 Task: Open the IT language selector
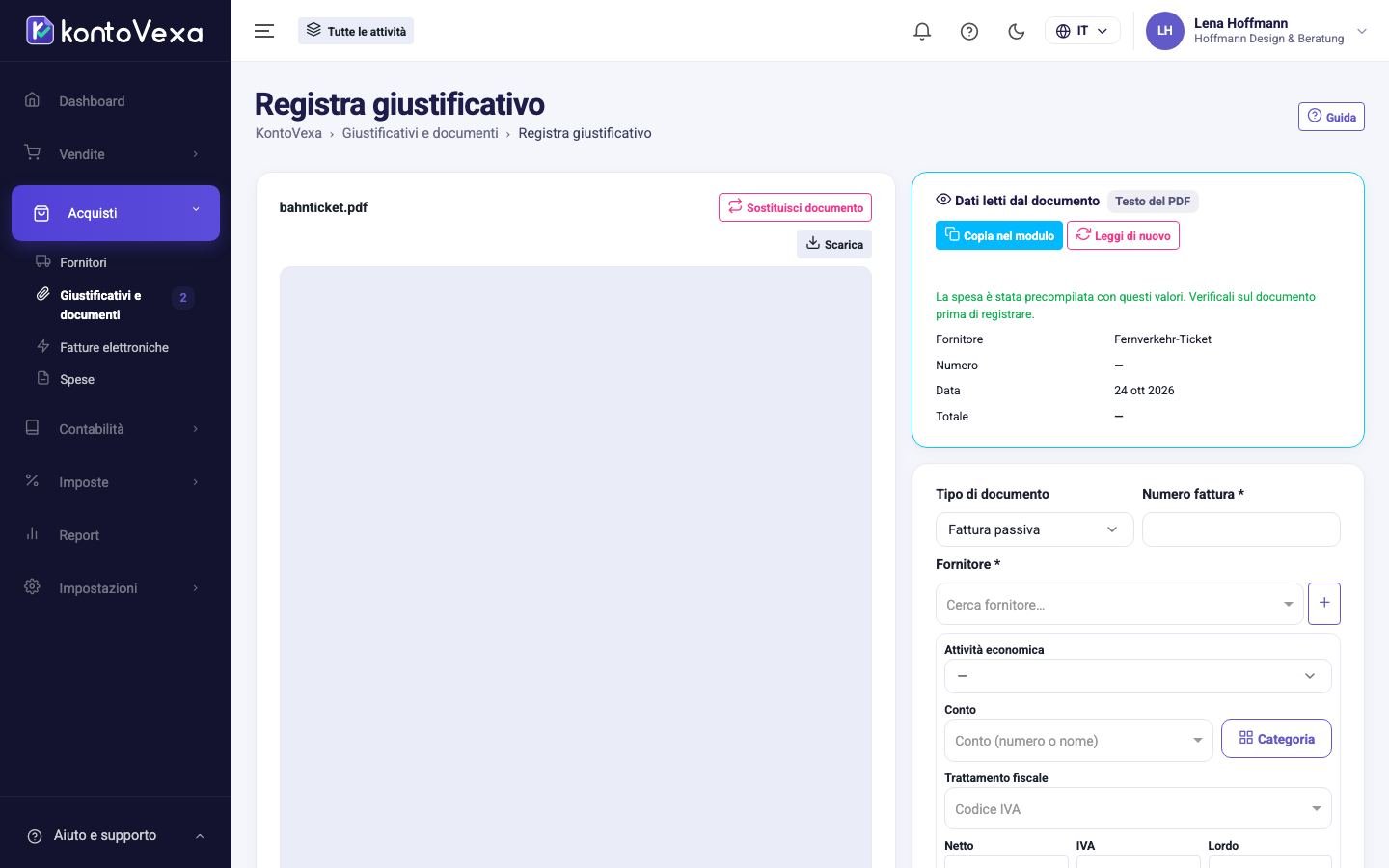click(x=1082, y=31)
